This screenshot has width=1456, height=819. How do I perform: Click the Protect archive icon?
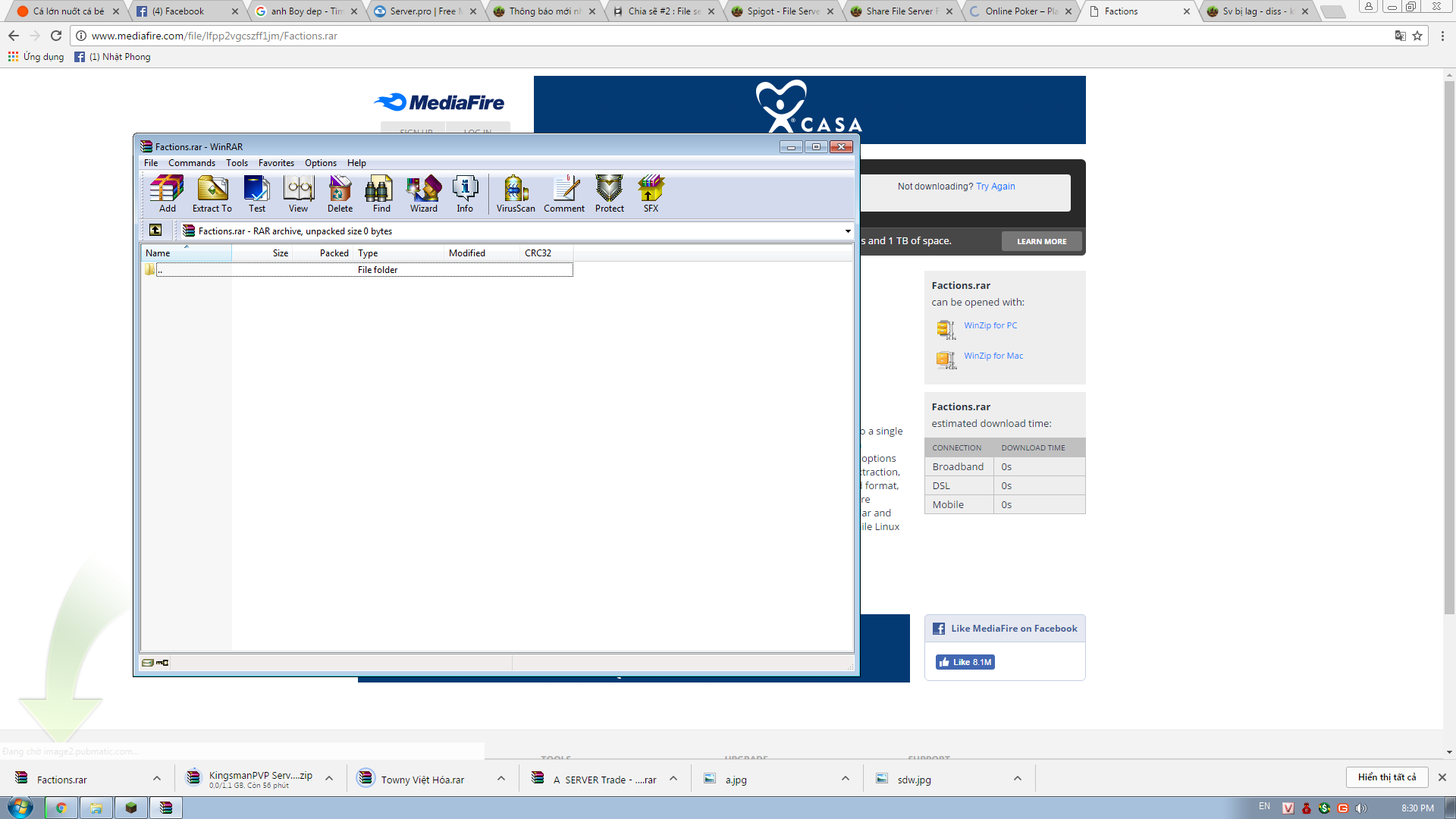pos(609,193)
